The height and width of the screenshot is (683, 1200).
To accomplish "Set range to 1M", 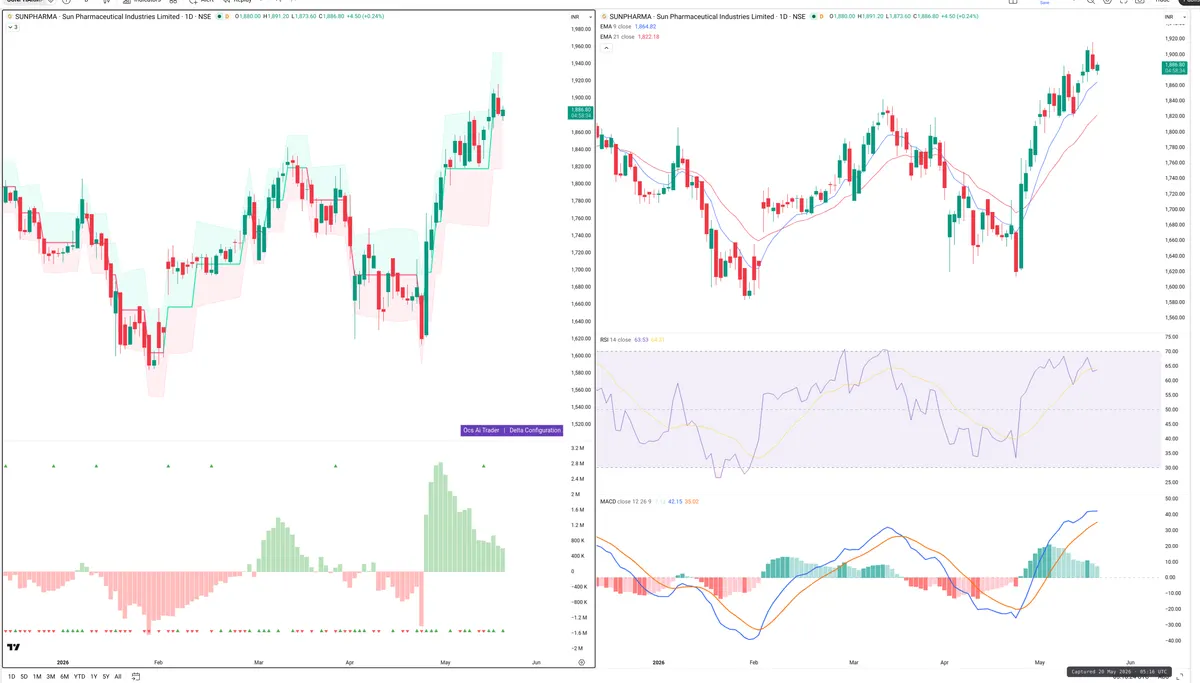I will point(37,677).
